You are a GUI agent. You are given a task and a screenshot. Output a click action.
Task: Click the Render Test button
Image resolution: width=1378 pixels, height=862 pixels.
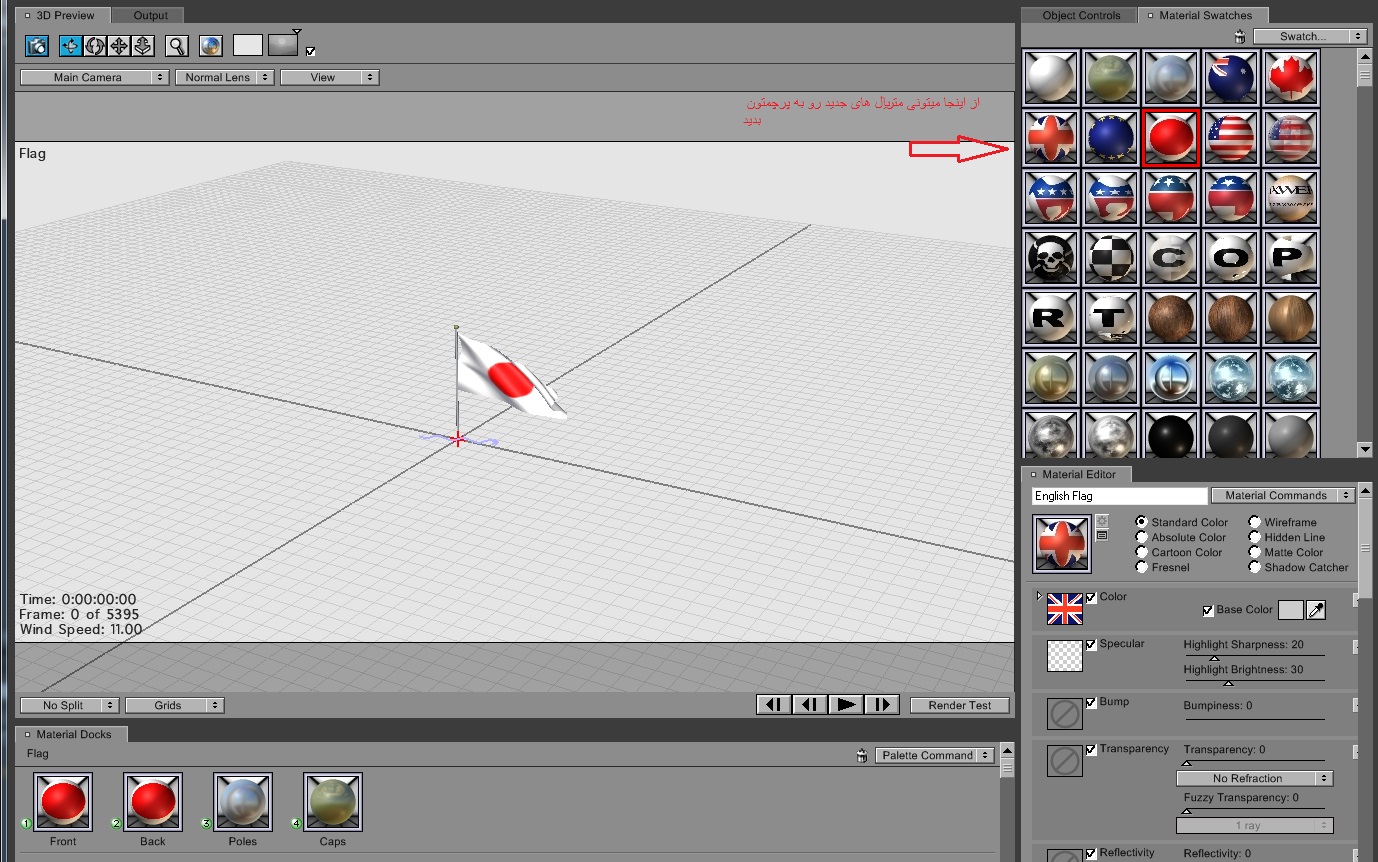click(x=960, y=705)
